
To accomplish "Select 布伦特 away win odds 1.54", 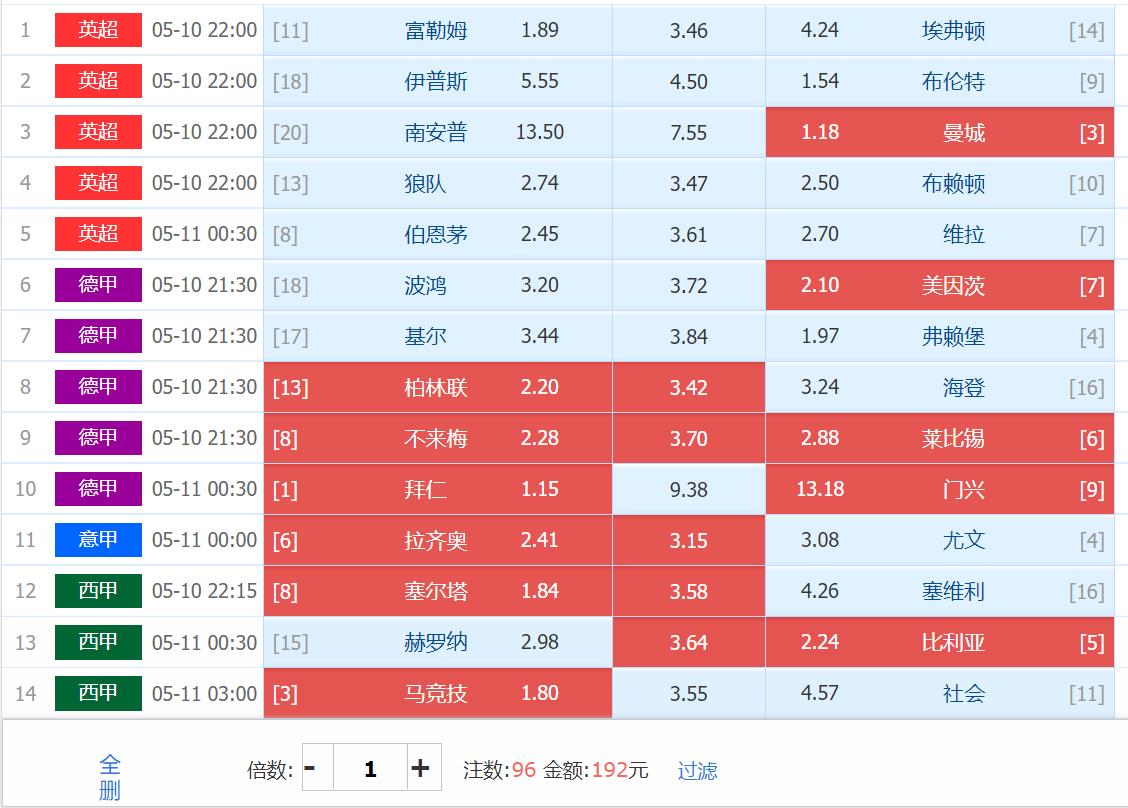I will pos(940,81).
